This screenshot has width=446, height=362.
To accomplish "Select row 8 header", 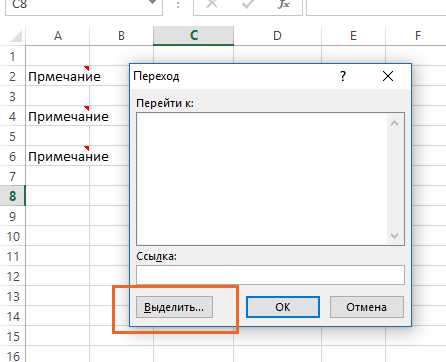I will (x=12, y=196).
